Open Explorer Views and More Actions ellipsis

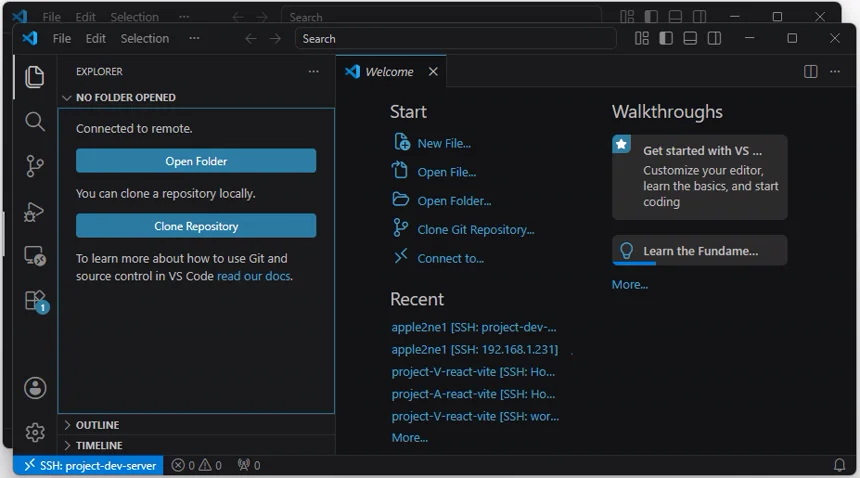click(x=313, y=71)
